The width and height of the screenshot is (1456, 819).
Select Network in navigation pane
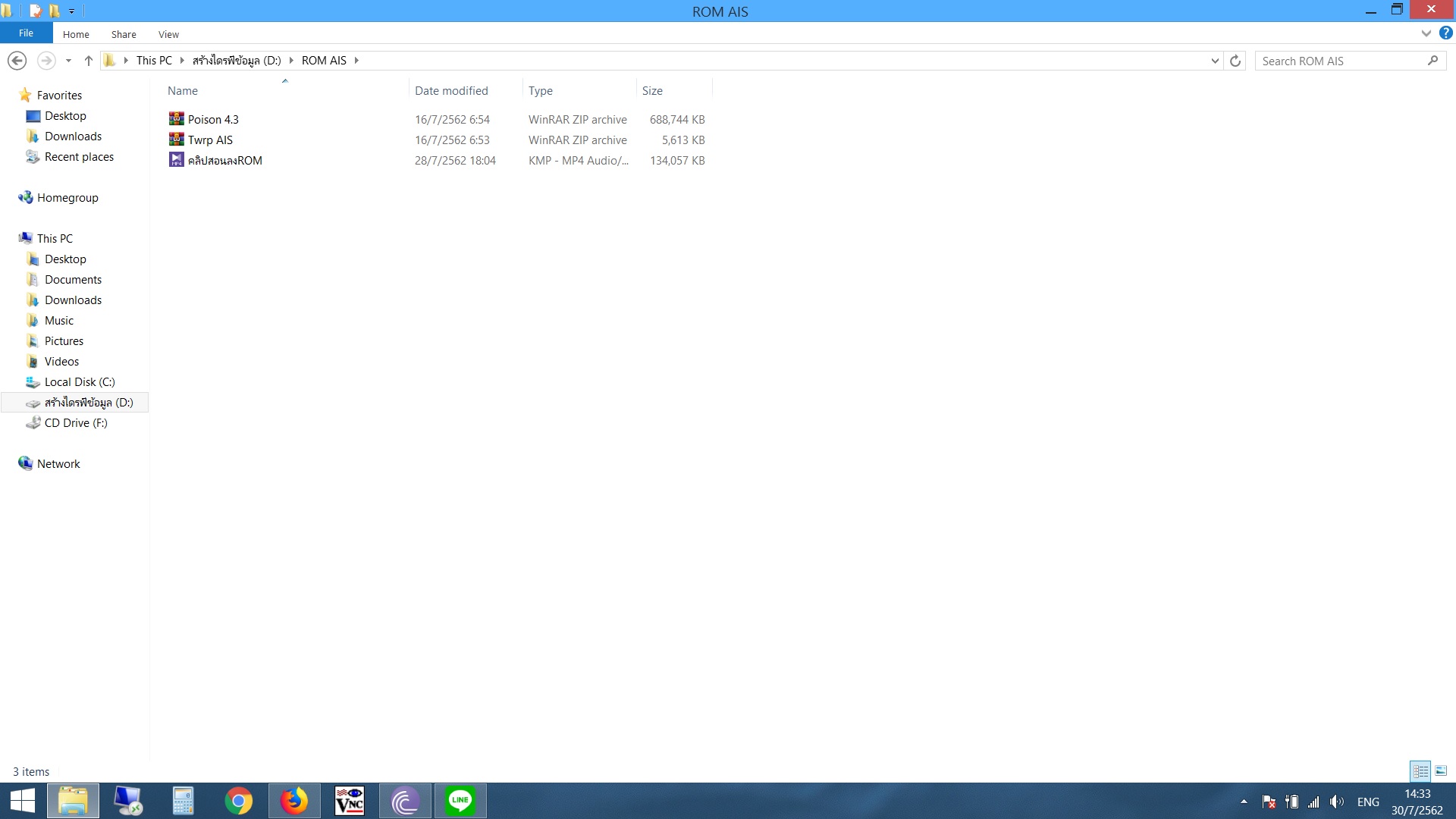coord(58,464)
